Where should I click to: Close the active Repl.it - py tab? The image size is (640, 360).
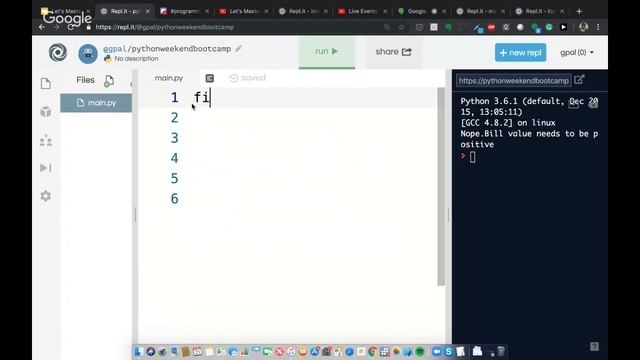(x=148, y=11)
